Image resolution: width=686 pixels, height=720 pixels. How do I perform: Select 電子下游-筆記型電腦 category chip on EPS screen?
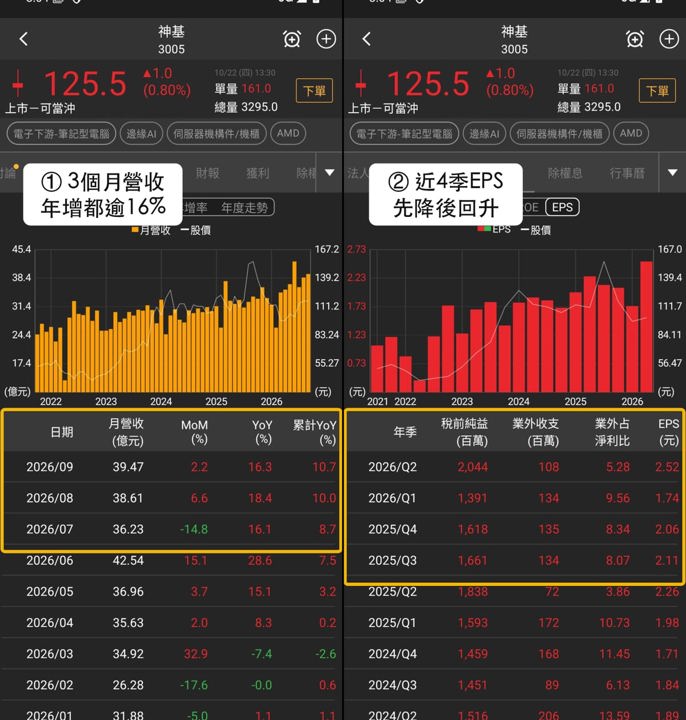404,134
